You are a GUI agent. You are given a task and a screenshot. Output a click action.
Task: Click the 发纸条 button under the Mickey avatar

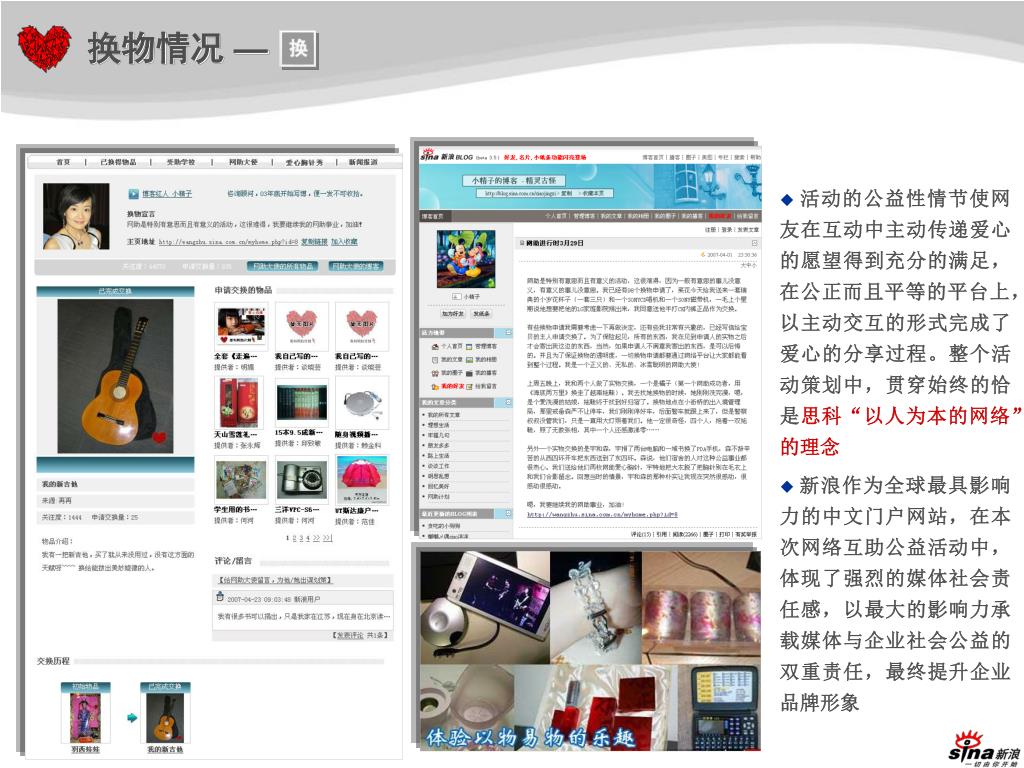tap(481, 313)
